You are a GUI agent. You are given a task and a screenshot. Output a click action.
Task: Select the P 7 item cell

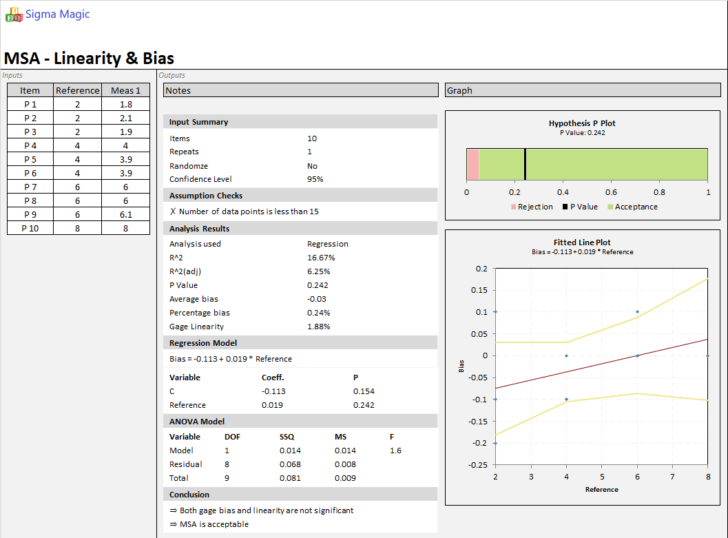(30, 187)
